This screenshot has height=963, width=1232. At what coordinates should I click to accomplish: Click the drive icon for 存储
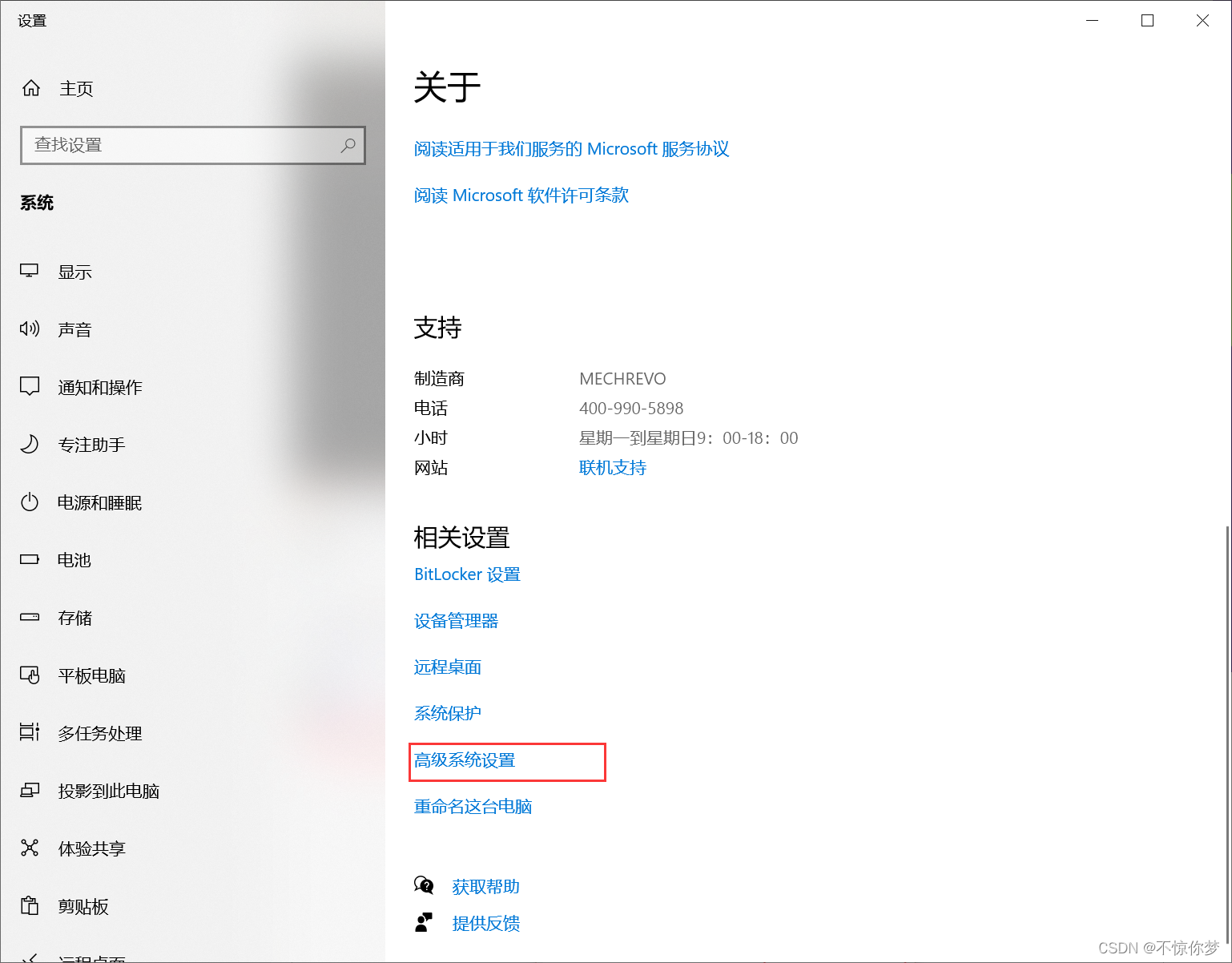[30, 618]
